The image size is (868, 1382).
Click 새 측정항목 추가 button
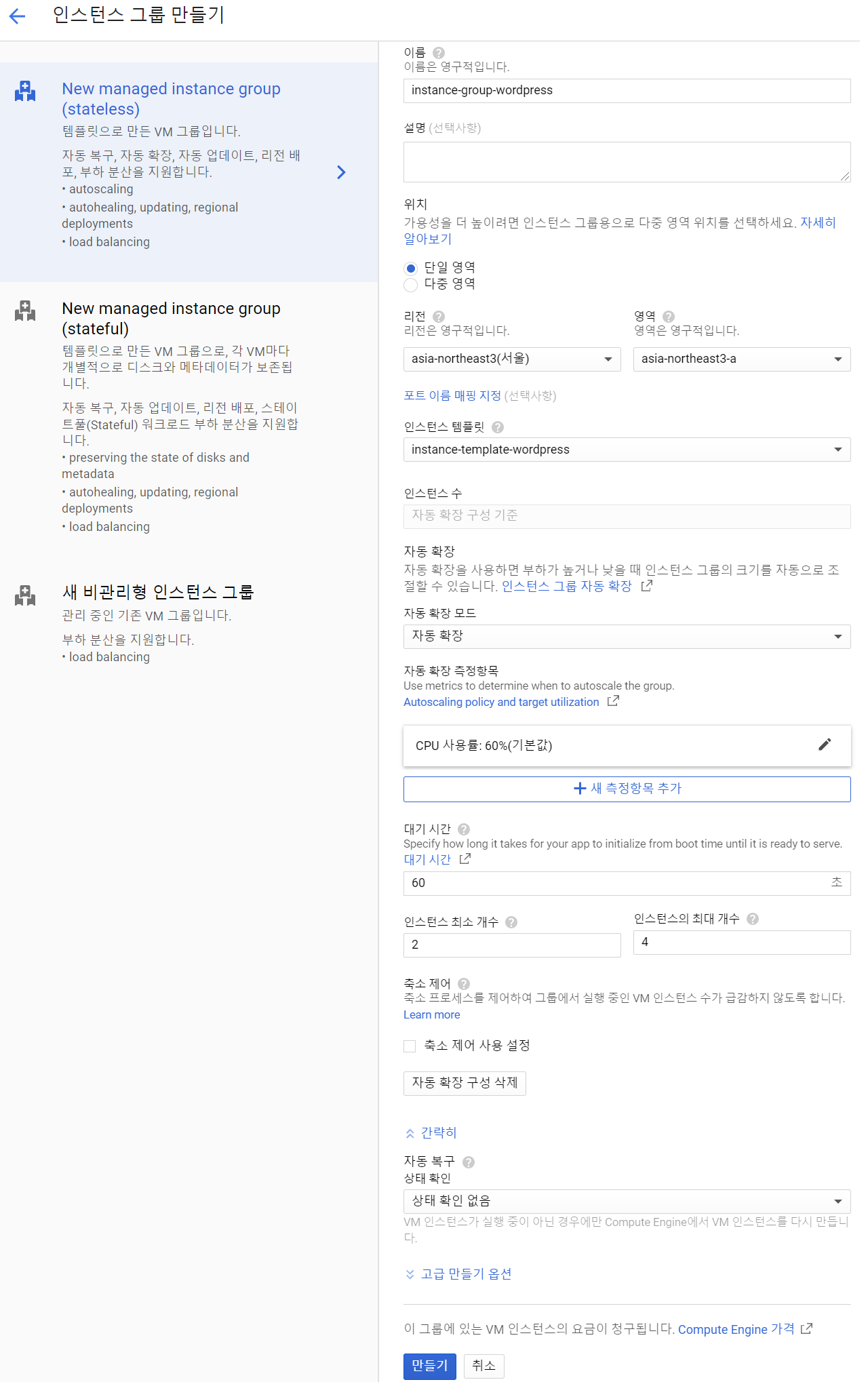tap(627, 789)
